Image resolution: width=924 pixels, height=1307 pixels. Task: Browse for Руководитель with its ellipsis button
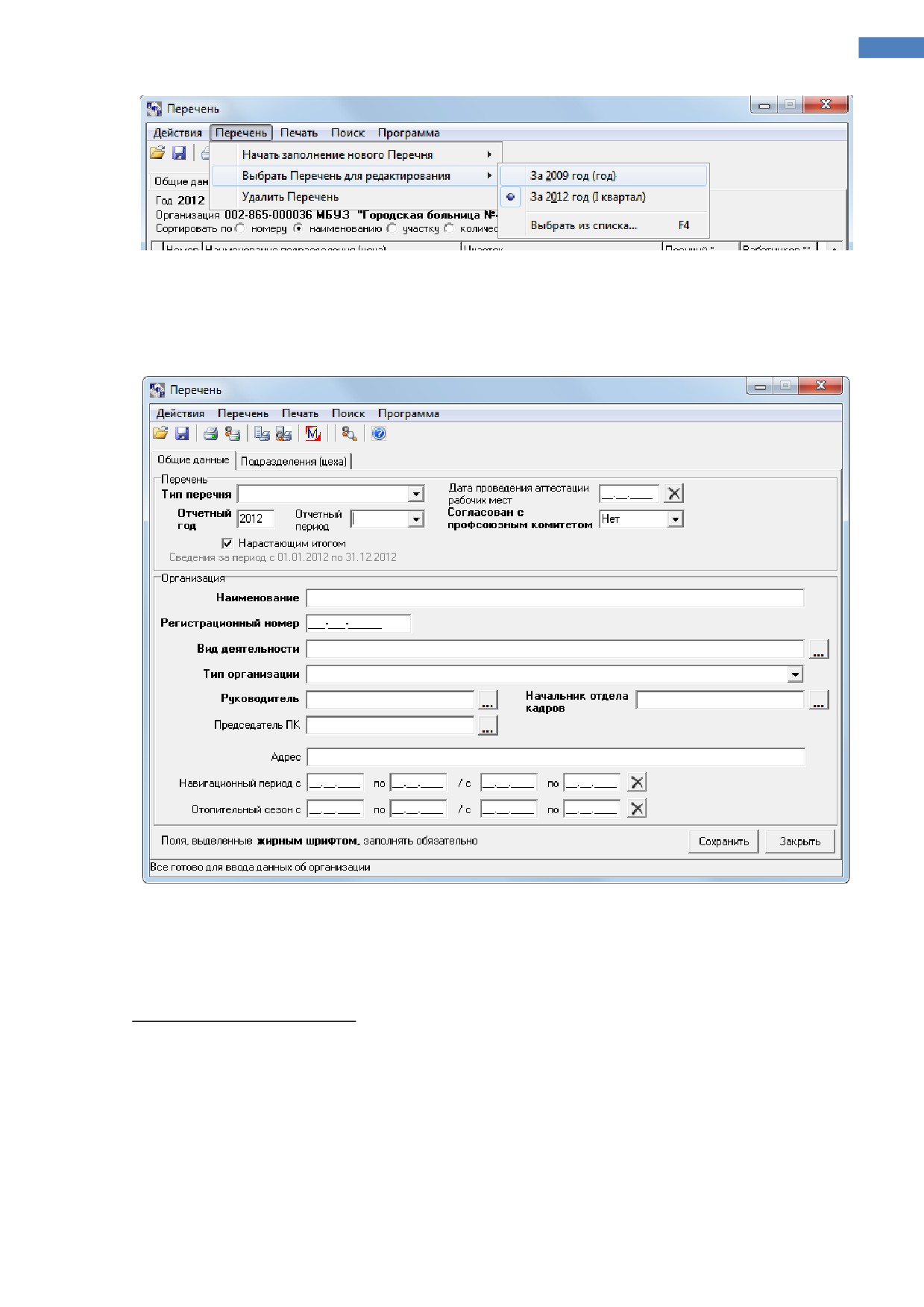[x=488, y=700]
